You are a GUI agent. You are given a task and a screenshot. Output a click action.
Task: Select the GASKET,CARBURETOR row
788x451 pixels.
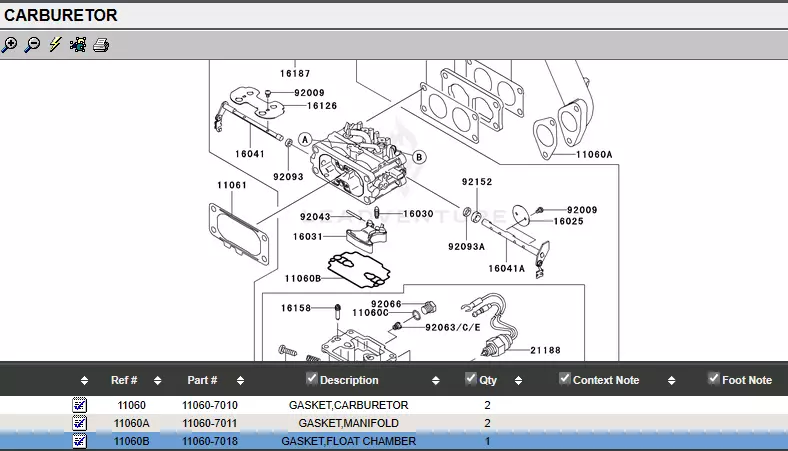[x=348, y=406]
